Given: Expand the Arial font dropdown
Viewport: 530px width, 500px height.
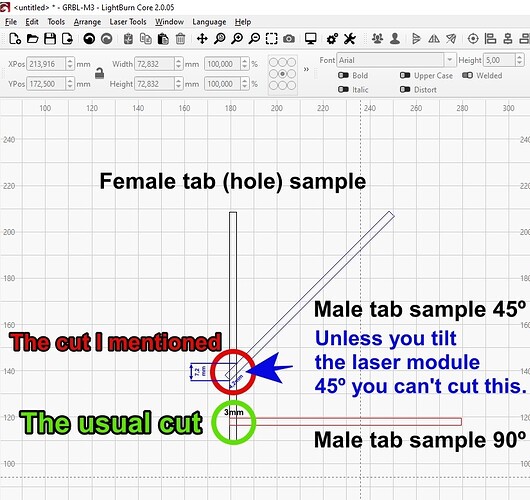Looking at the screenshot, I should 450,60.
